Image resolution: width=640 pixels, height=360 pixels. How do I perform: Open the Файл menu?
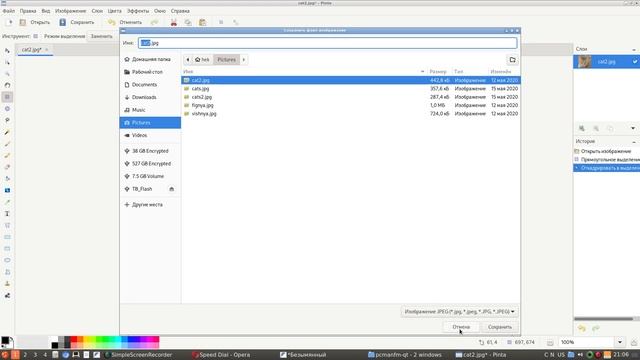click(x=9, y=11)
